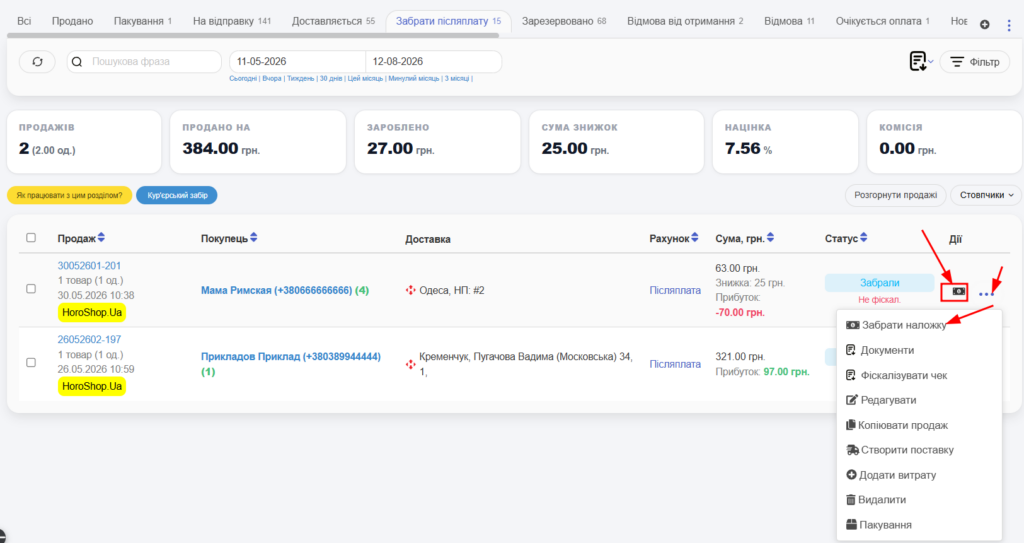Open the vertical three-dots menu
Image resolution: width=1024 pixels, height=543 pixels.
point(1009,25)
